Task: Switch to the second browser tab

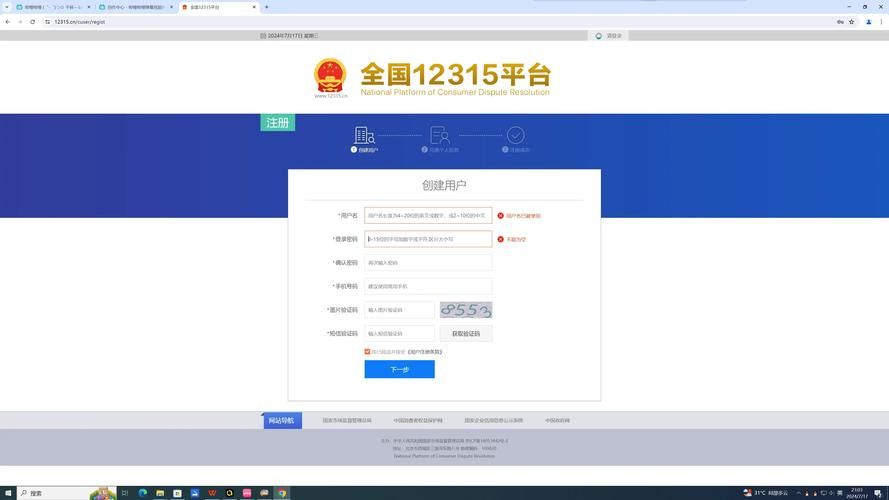Action: 135,7
